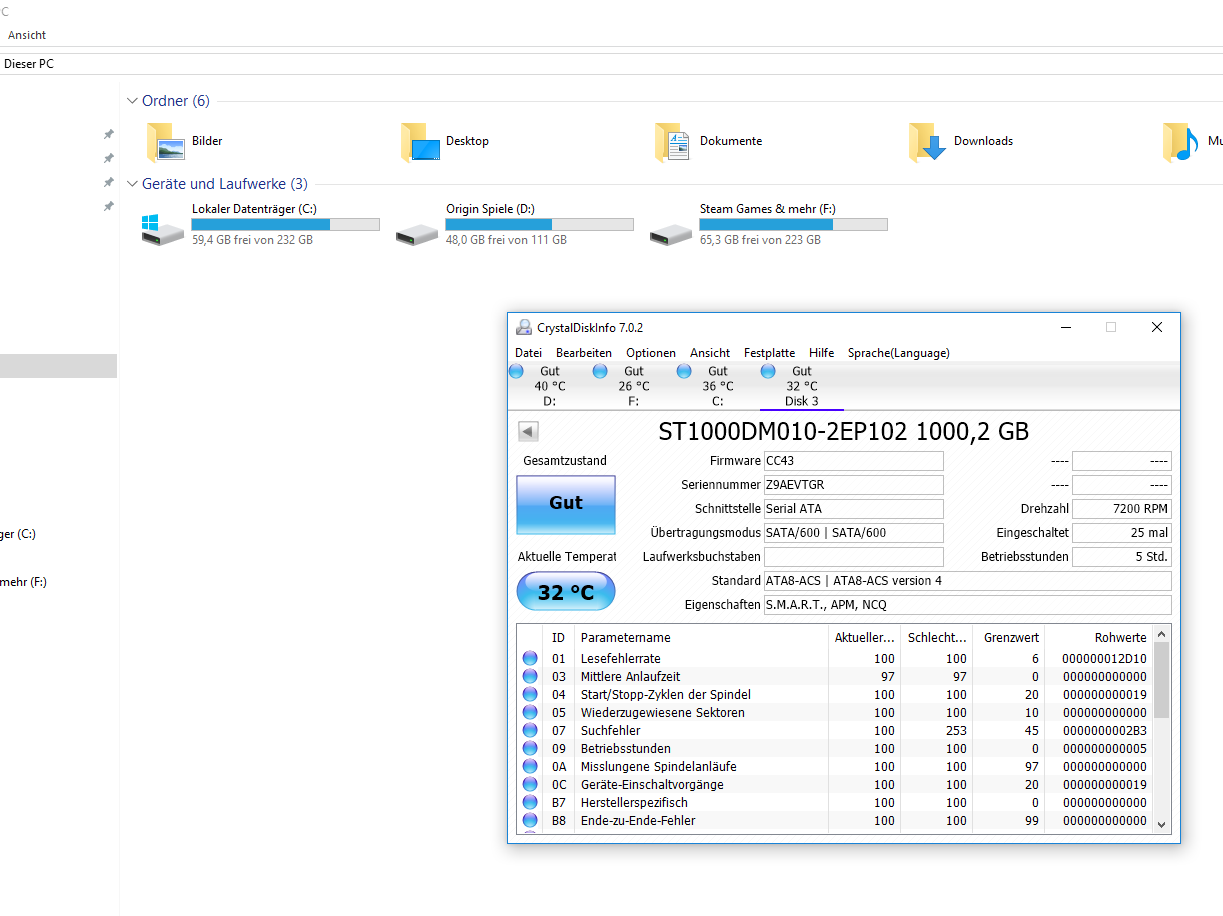This screenshot has width=1223, height=916.
Task: Click the Standard ATA8-ACS field
Action: tap(967, 581)
